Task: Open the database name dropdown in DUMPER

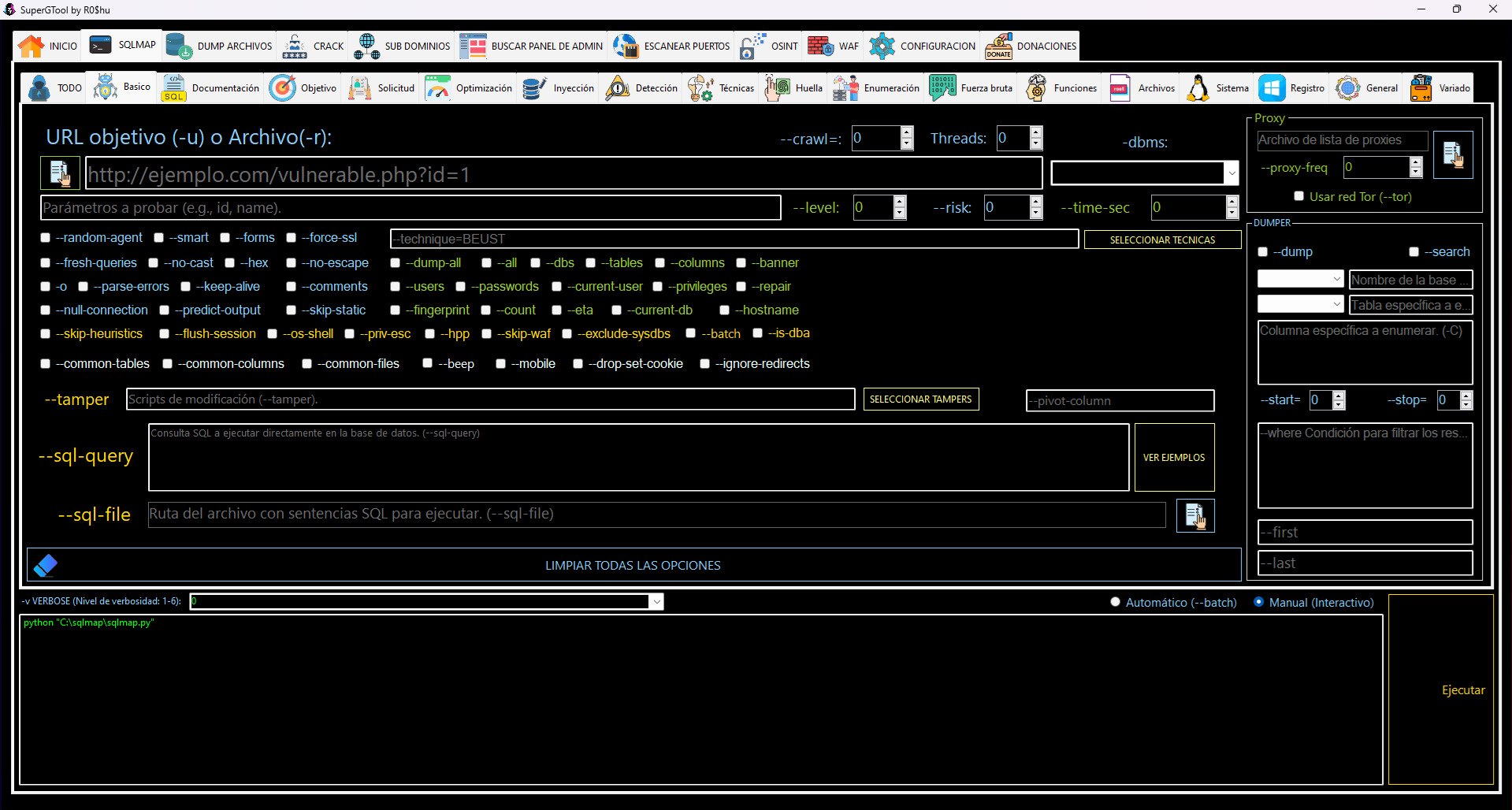Action: coord(1337,279)
